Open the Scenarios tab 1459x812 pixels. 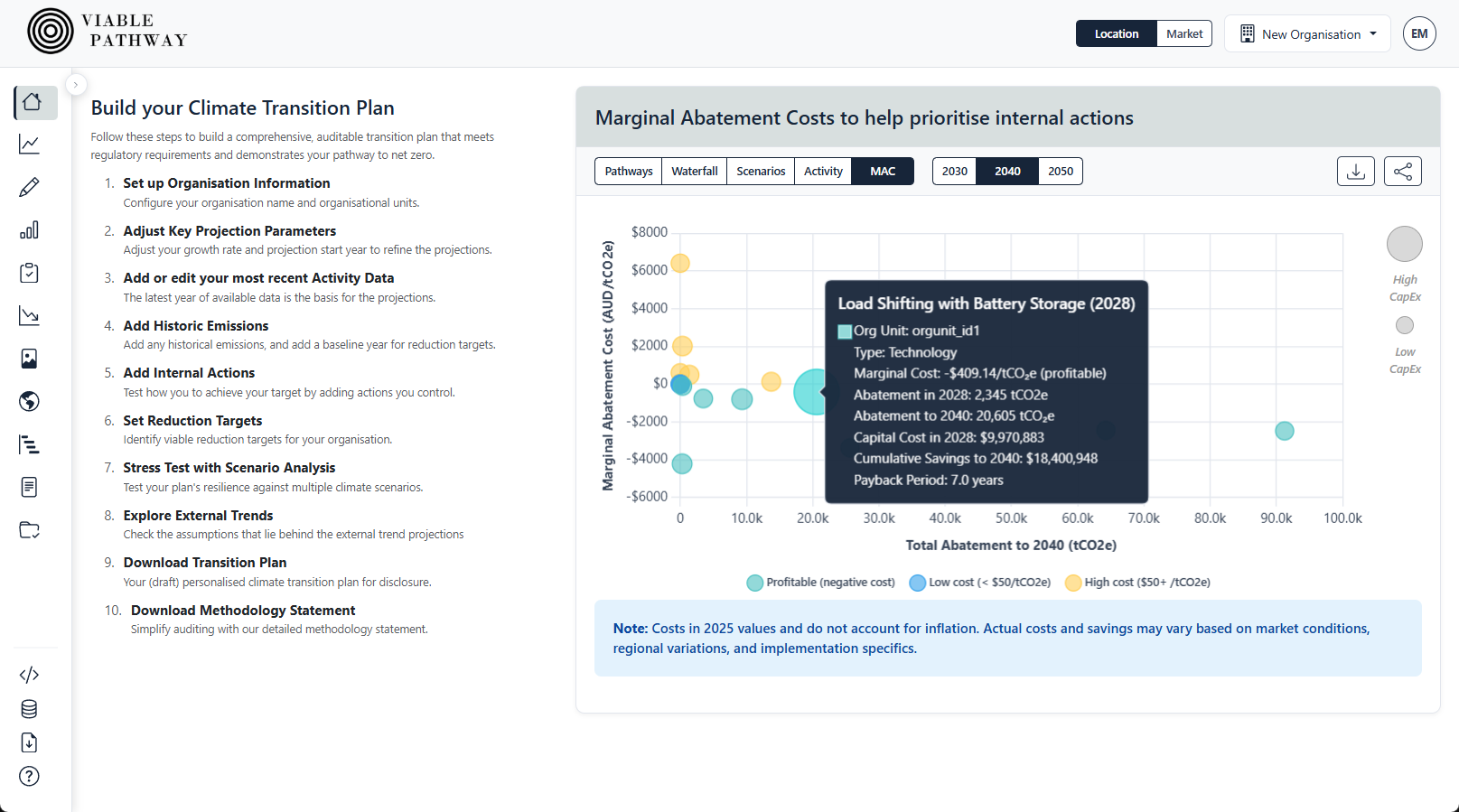(x=760, y=171)
